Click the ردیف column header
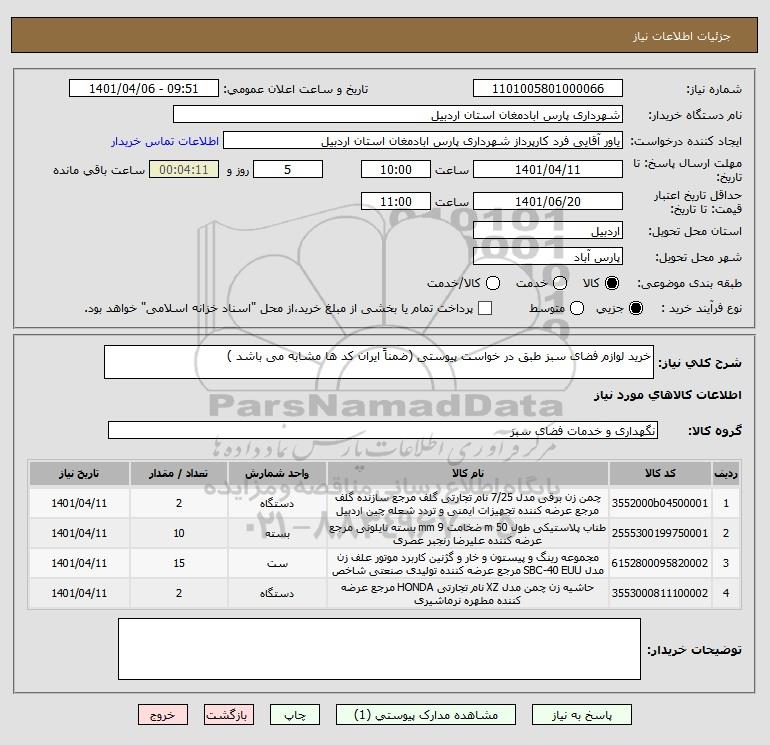The width and height of the screenshot is (770, 745). coord(726,473)
